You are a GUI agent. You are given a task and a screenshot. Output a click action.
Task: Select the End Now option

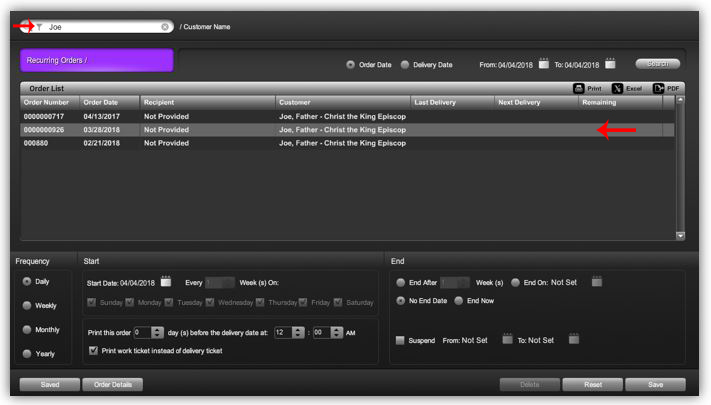pyautogui.click(x=458, y=301)
